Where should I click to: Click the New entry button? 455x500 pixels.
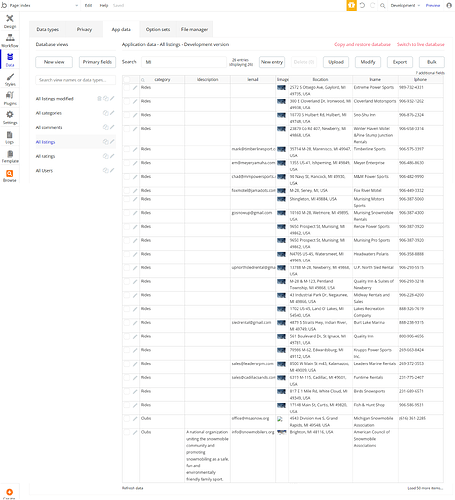(272, 62)
